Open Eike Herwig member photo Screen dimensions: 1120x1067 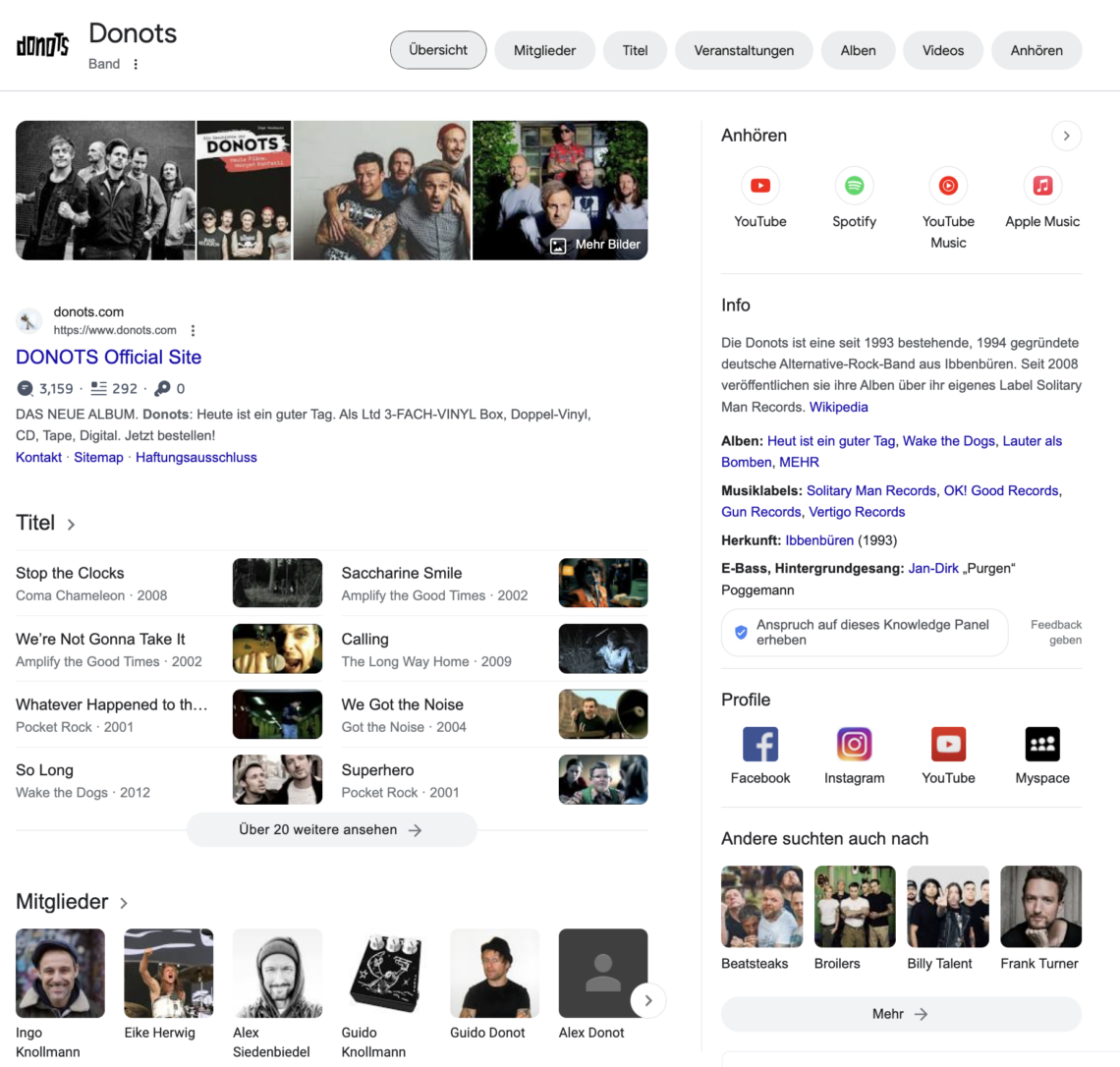(x=169, y=973)
